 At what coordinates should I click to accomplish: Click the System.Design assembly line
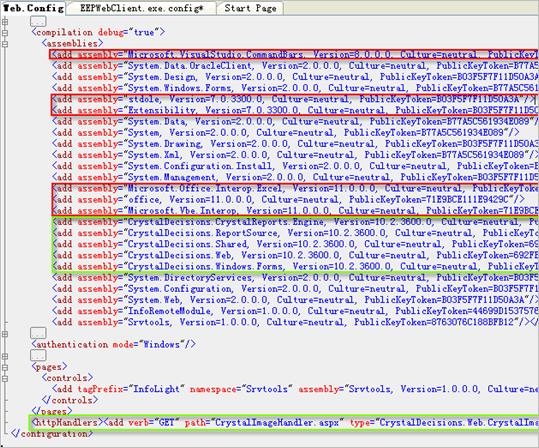[x=295, y=77]
